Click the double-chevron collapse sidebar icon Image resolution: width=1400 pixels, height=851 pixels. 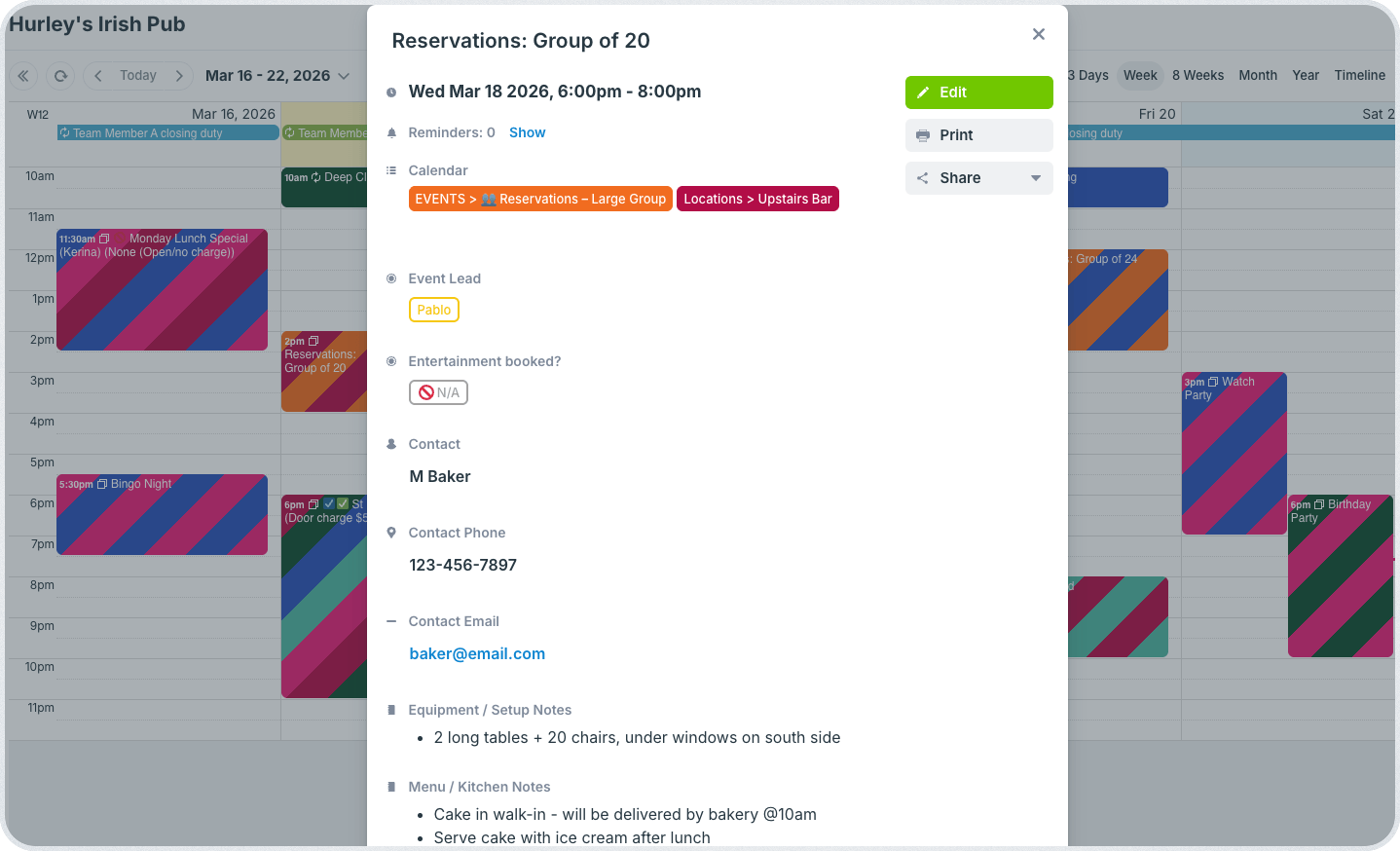[23, 76]
